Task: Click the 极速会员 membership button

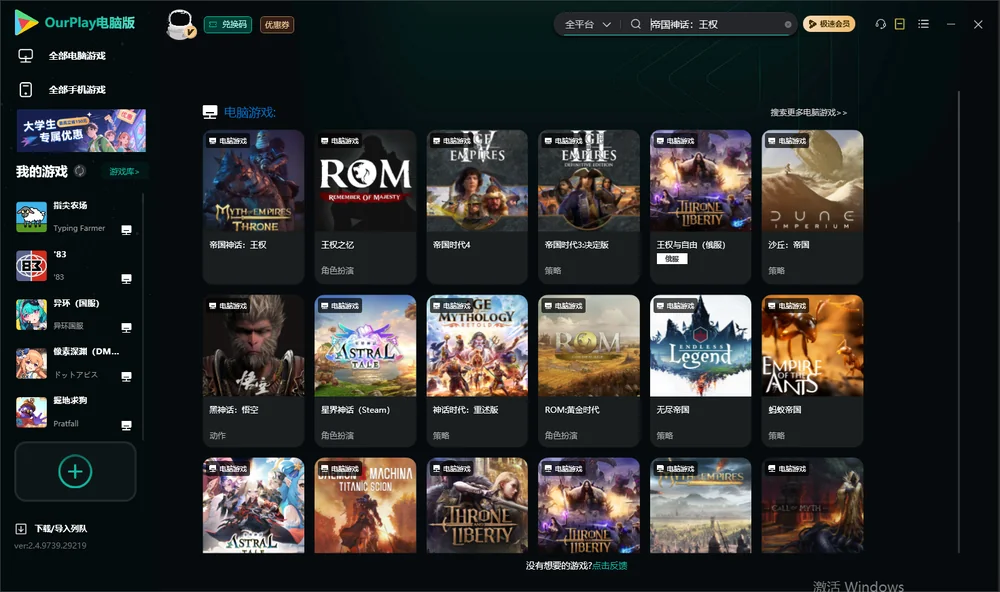Action: [x=828, y=24]
